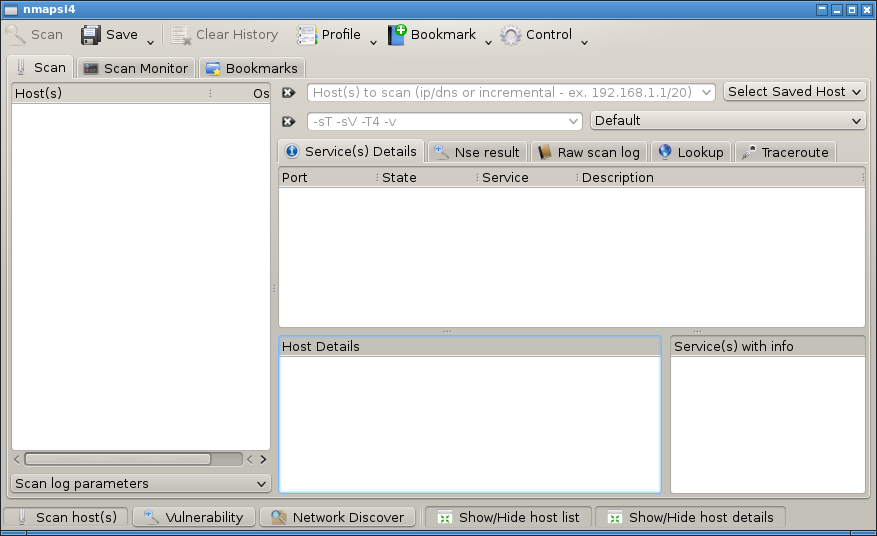Viewport: 877px width, 536px height.
Task: Open the Default profile dropdown
Action: 728,121
